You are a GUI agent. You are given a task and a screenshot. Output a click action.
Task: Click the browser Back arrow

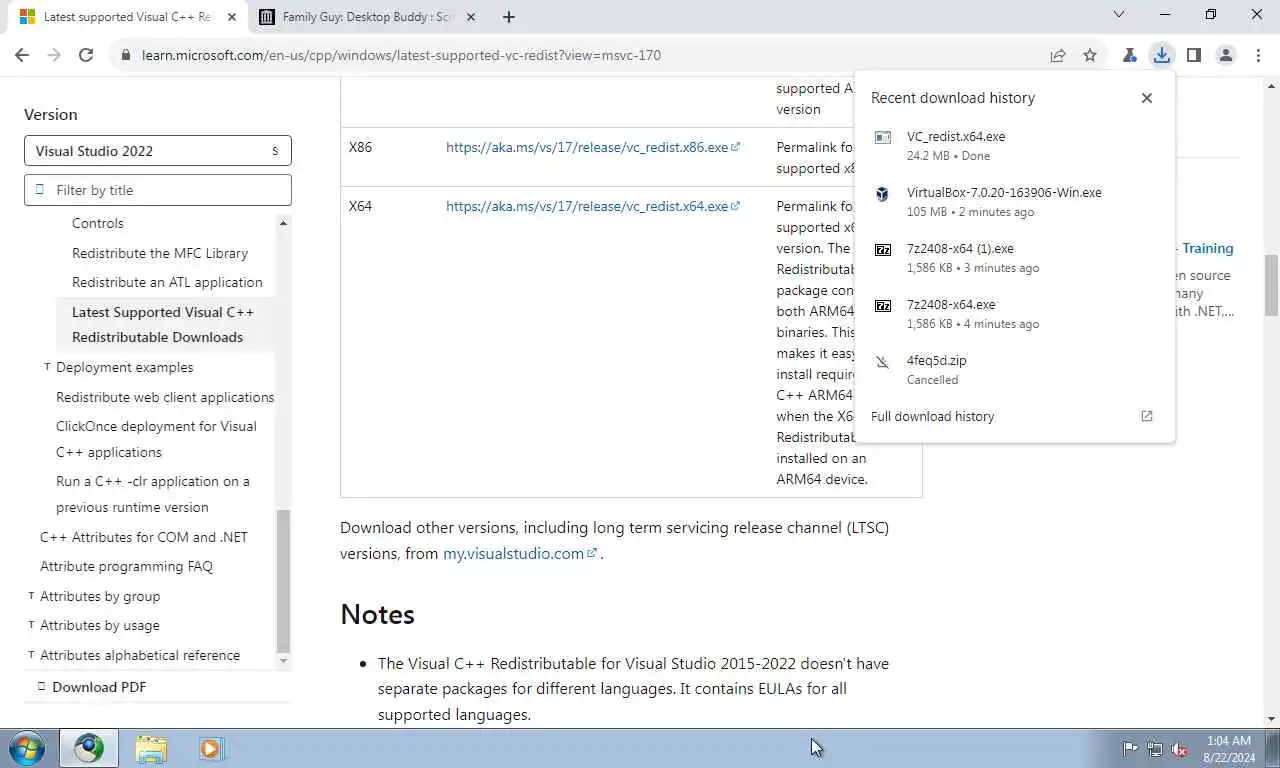[22, 55]
